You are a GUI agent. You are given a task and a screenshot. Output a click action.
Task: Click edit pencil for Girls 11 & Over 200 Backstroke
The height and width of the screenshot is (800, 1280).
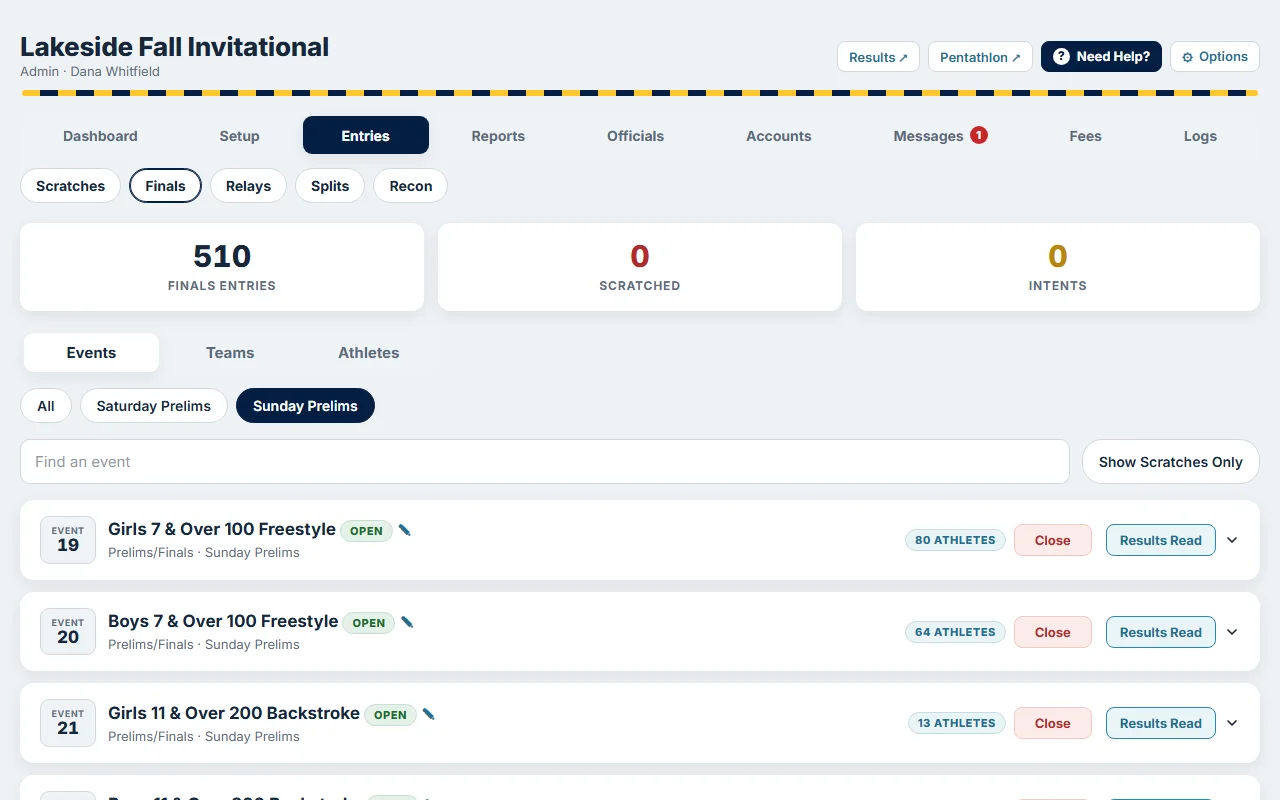429,714
